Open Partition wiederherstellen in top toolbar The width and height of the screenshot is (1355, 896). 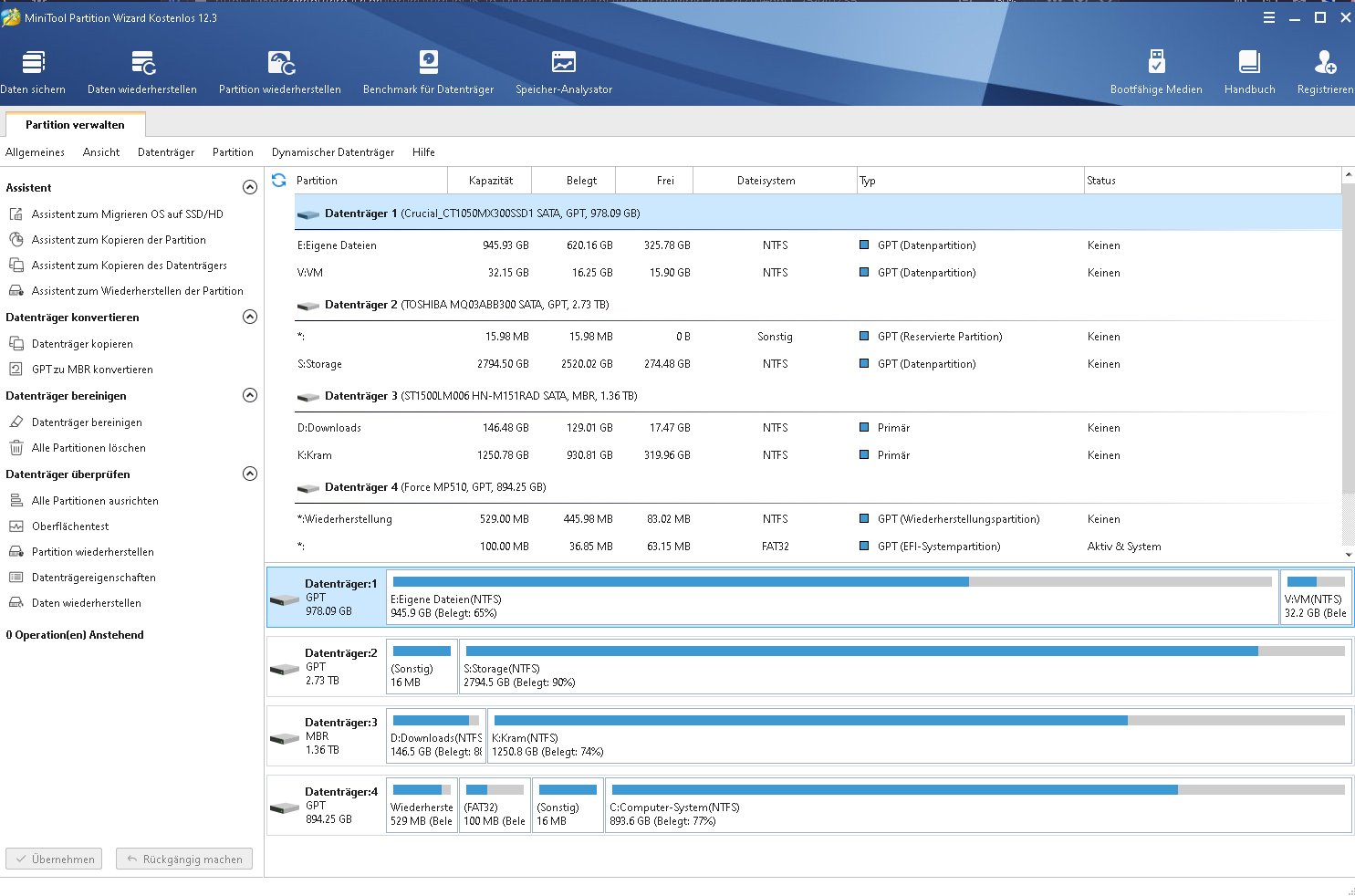280,71
